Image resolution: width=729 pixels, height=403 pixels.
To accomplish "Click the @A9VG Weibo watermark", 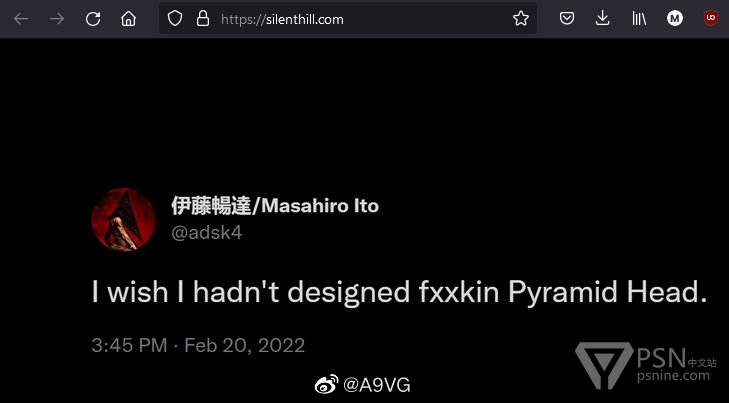I will tap(363, 385).
